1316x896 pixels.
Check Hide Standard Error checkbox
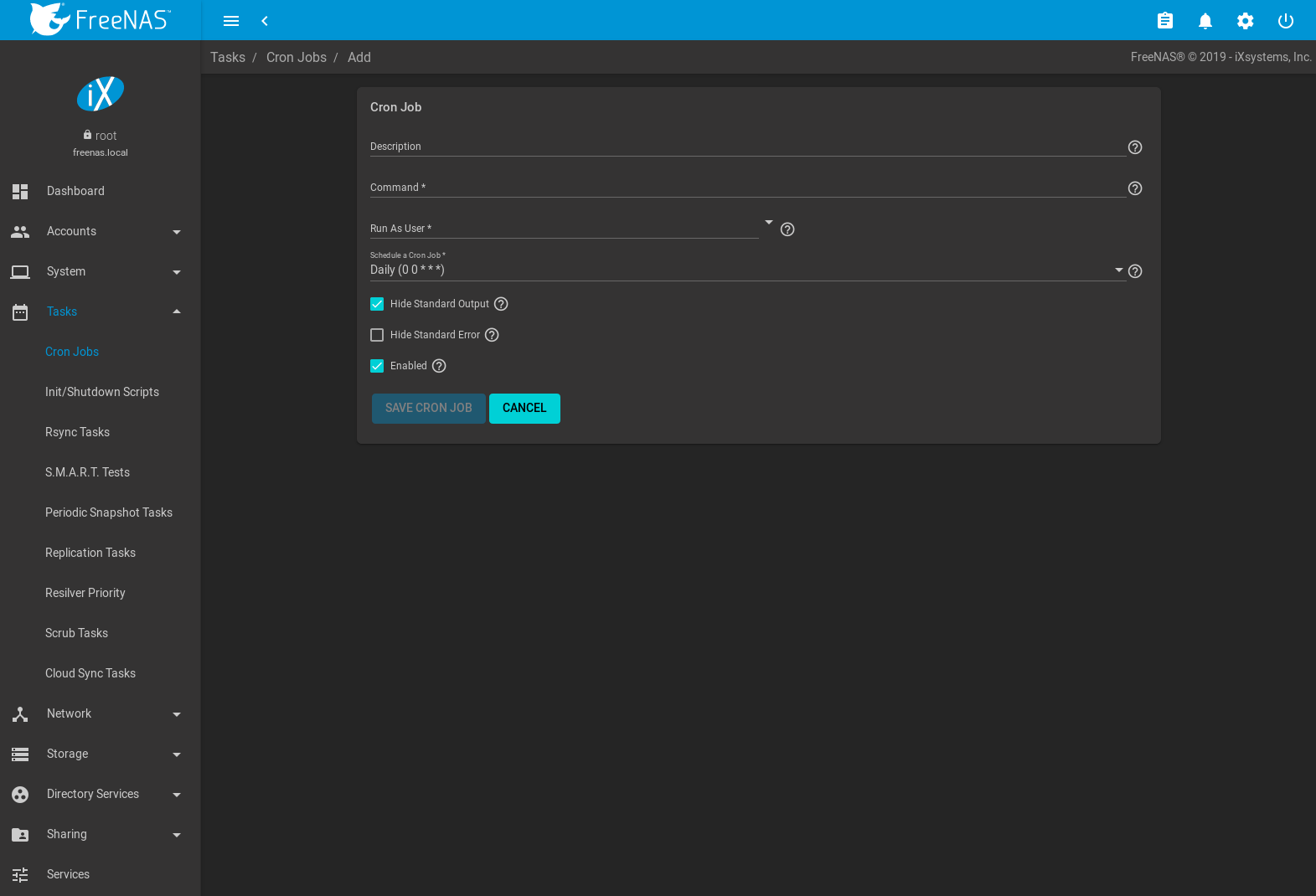click(x=377, y=335)
